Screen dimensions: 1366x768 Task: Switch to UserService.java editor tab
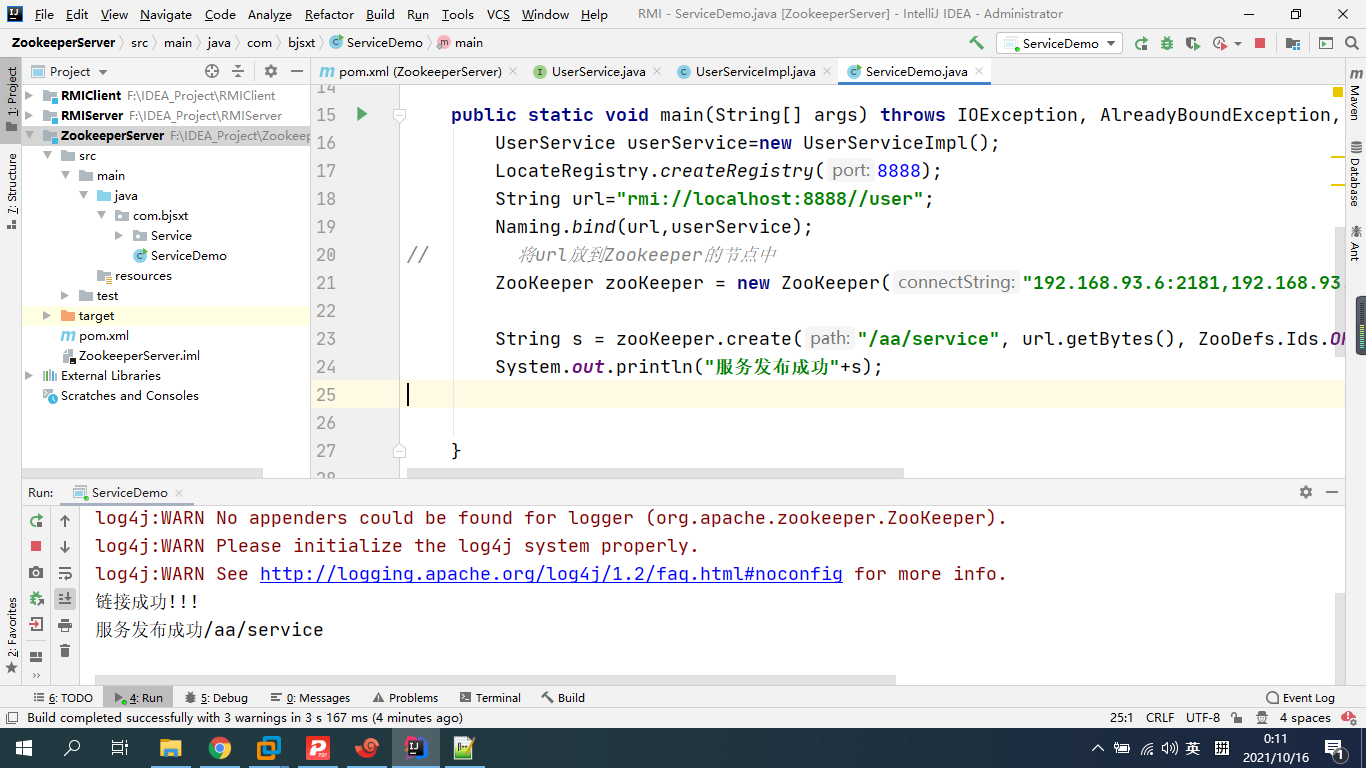[x=598, y=71]
